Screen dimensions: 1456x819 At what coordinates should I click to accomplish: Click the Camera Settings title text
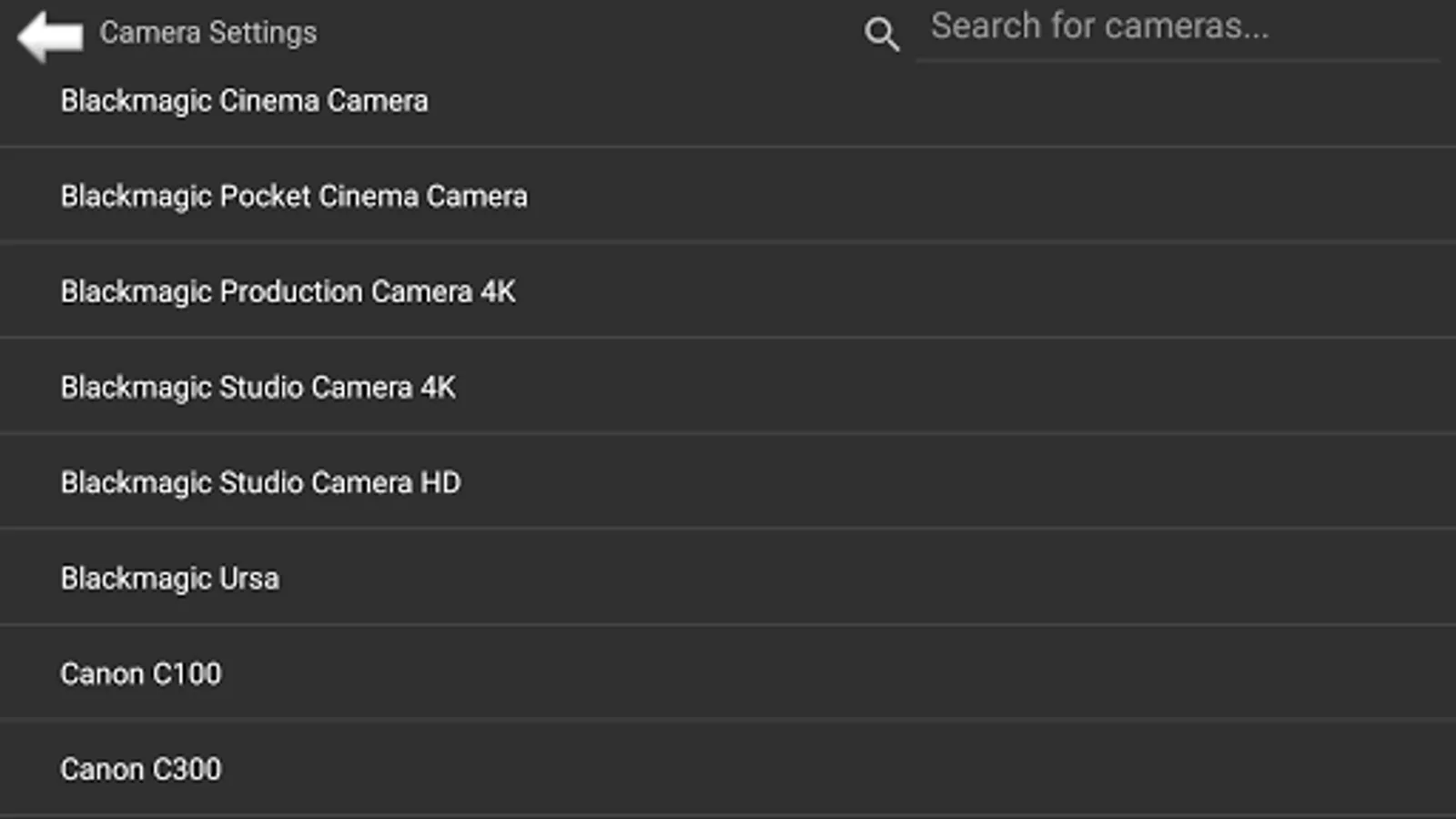click(x=208, y=33)
